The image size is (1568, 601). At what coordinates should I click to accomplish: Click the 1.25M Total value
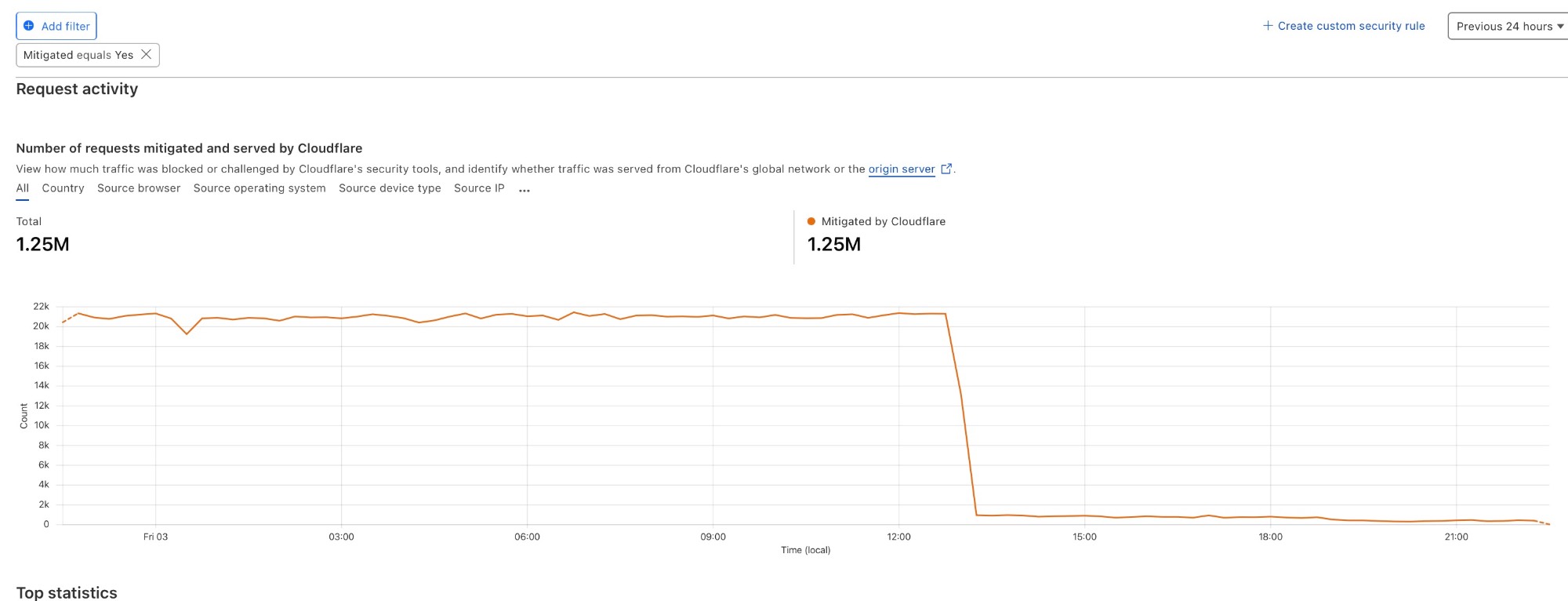point(43,244)
